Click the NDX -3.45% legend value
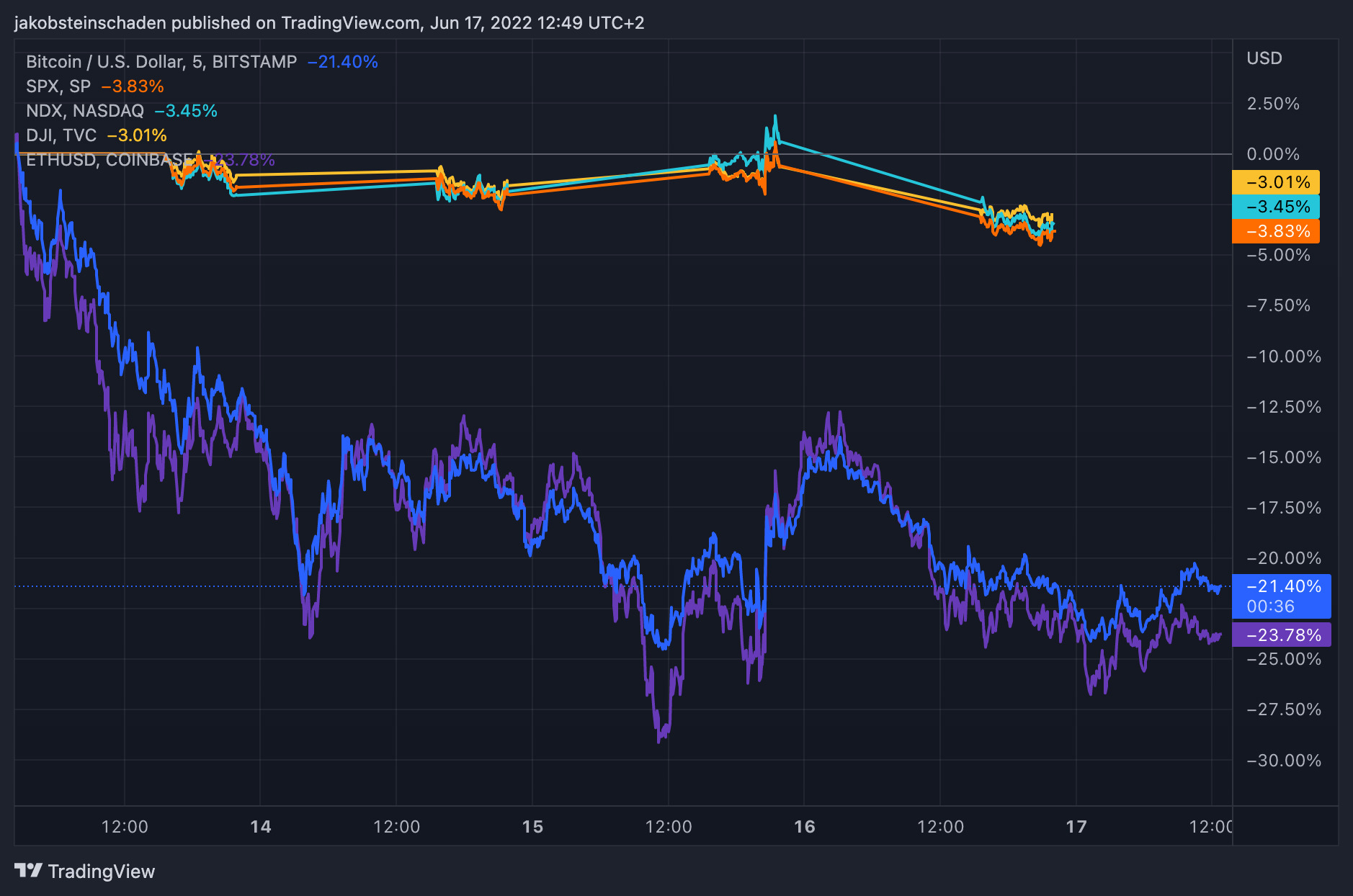The image size is (1353, 896). point(186,111)
